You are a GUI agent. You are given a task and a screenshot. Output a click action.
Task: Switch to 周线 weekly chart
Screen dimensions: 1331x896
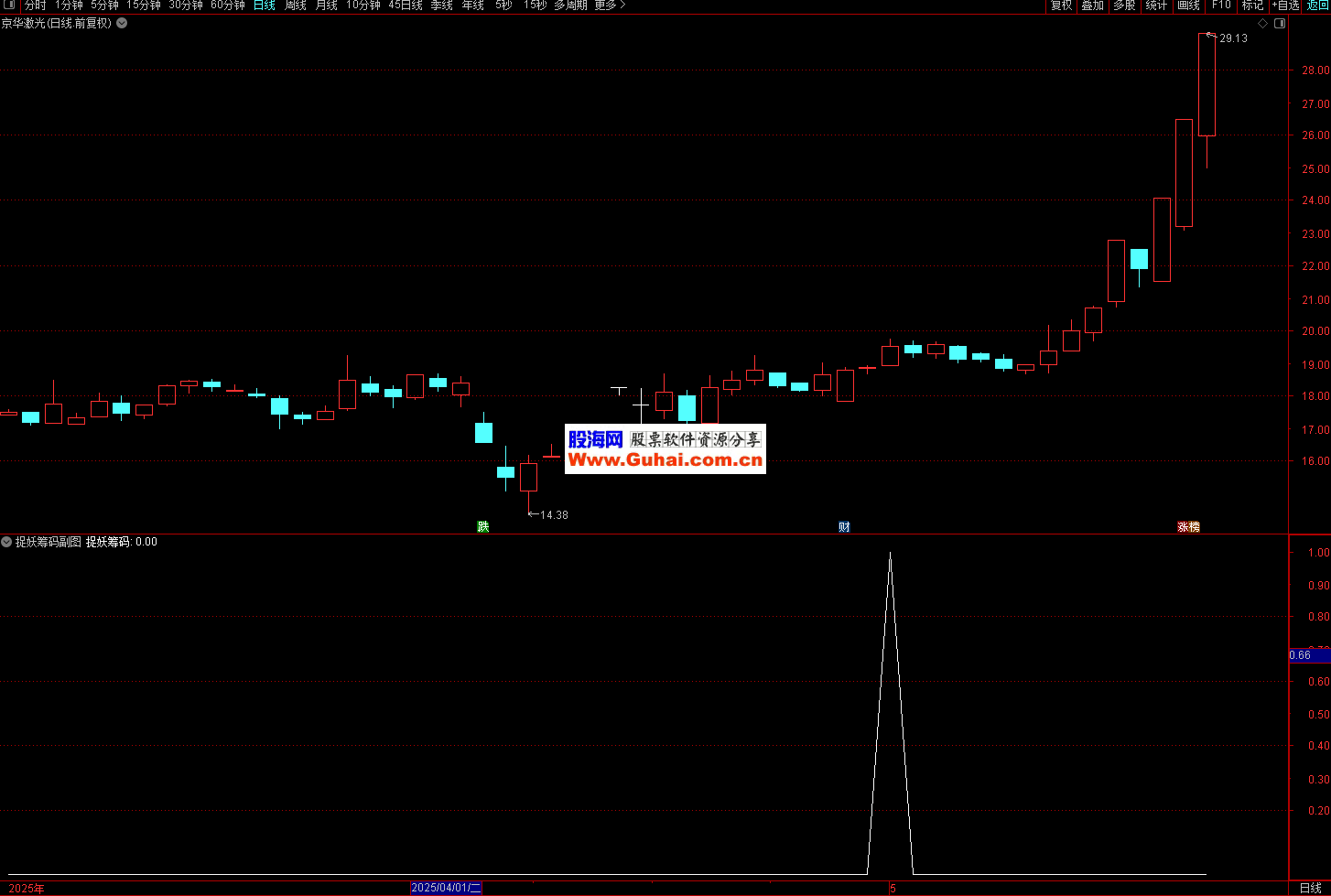pos(295,5)
